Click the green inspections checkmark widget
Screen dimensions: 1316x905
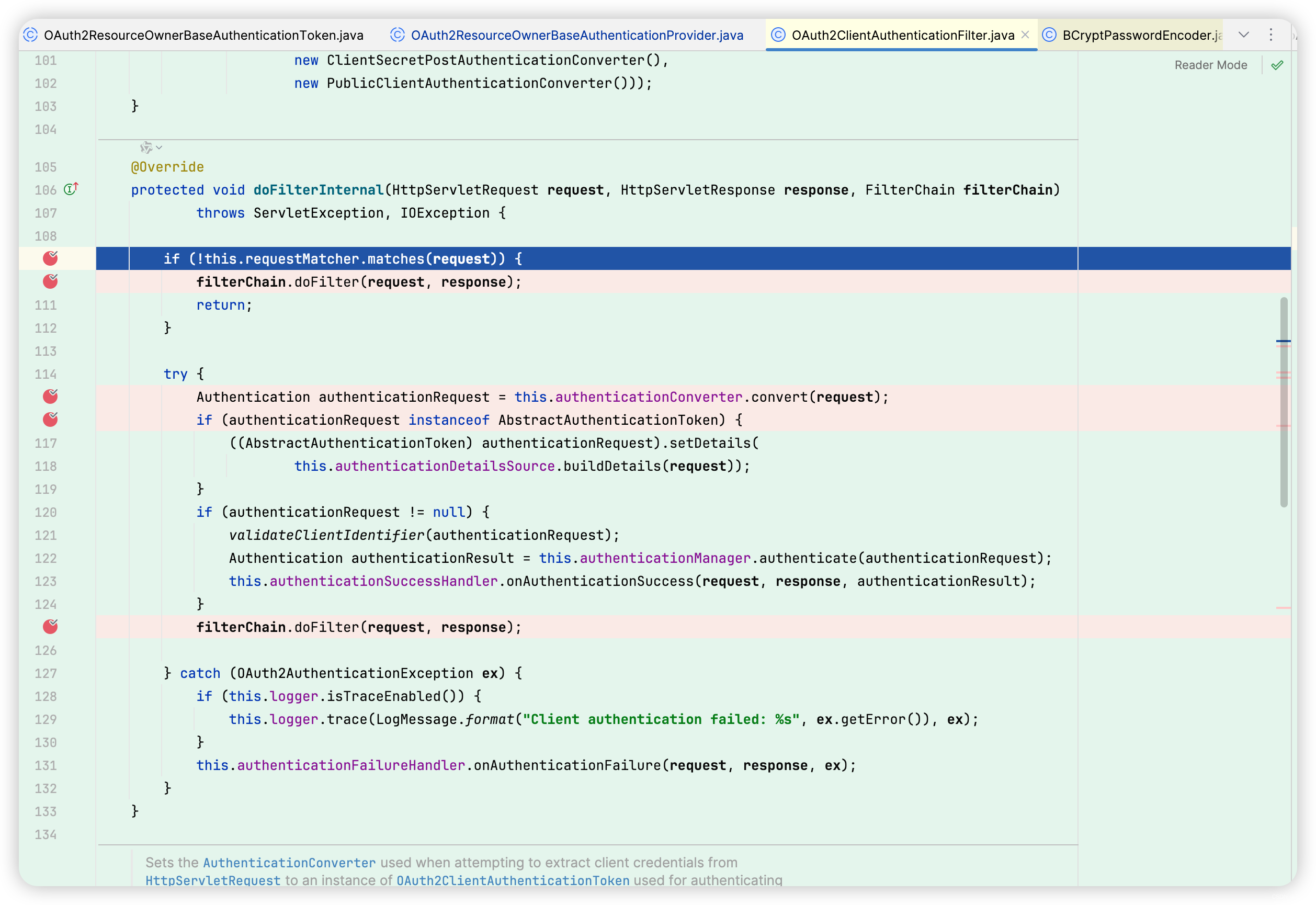1277,65
